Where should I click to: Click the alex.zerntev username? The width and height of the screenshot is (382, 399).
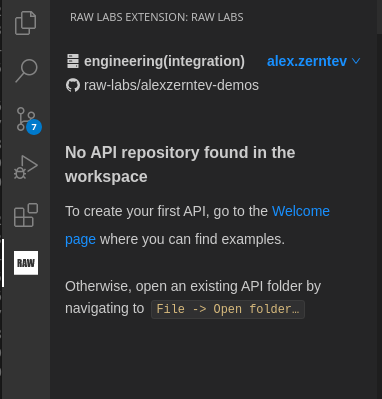click(307, 61)
